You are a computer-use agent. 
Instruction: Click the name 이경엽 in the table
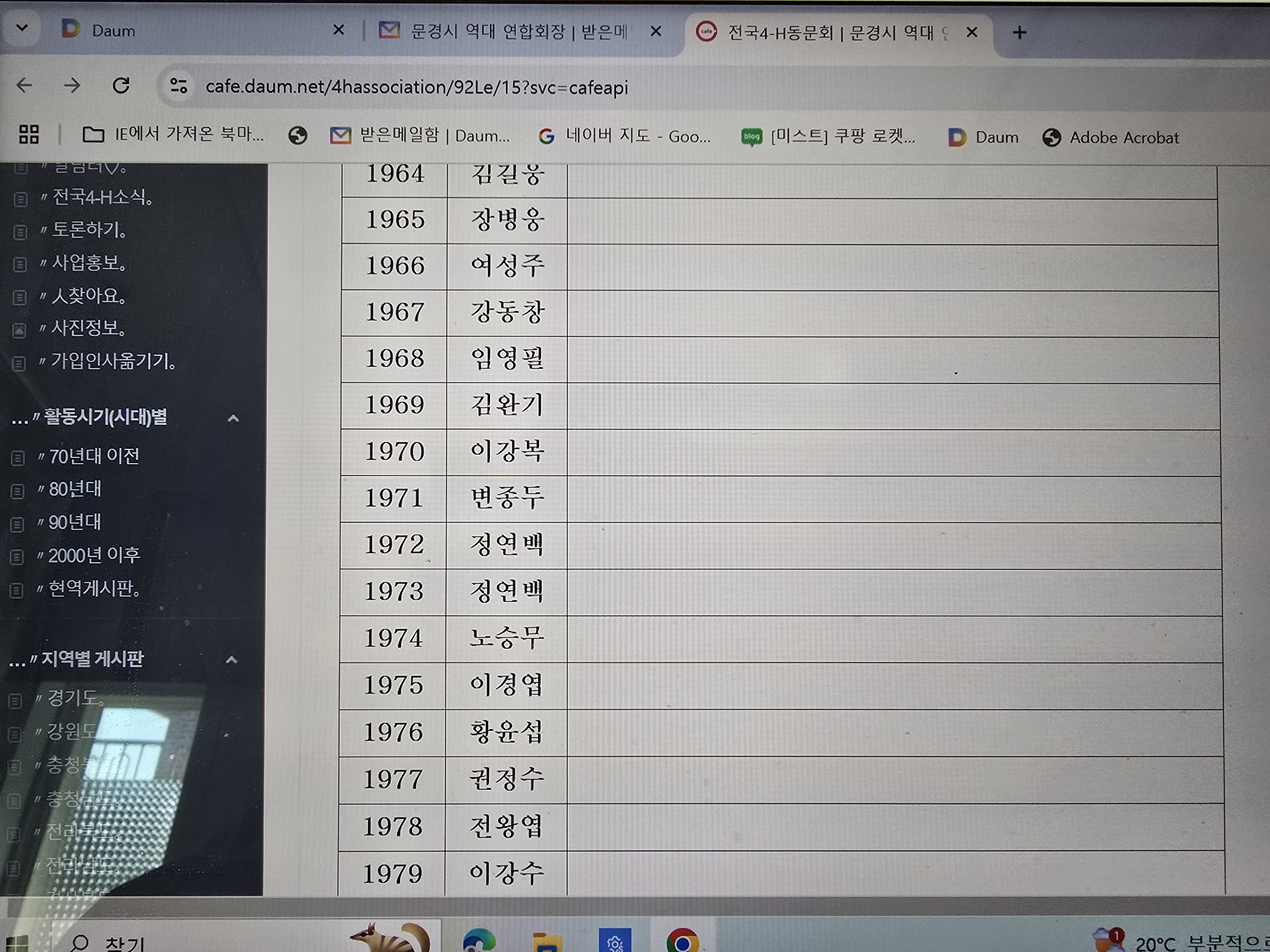(x=506, y=685)
